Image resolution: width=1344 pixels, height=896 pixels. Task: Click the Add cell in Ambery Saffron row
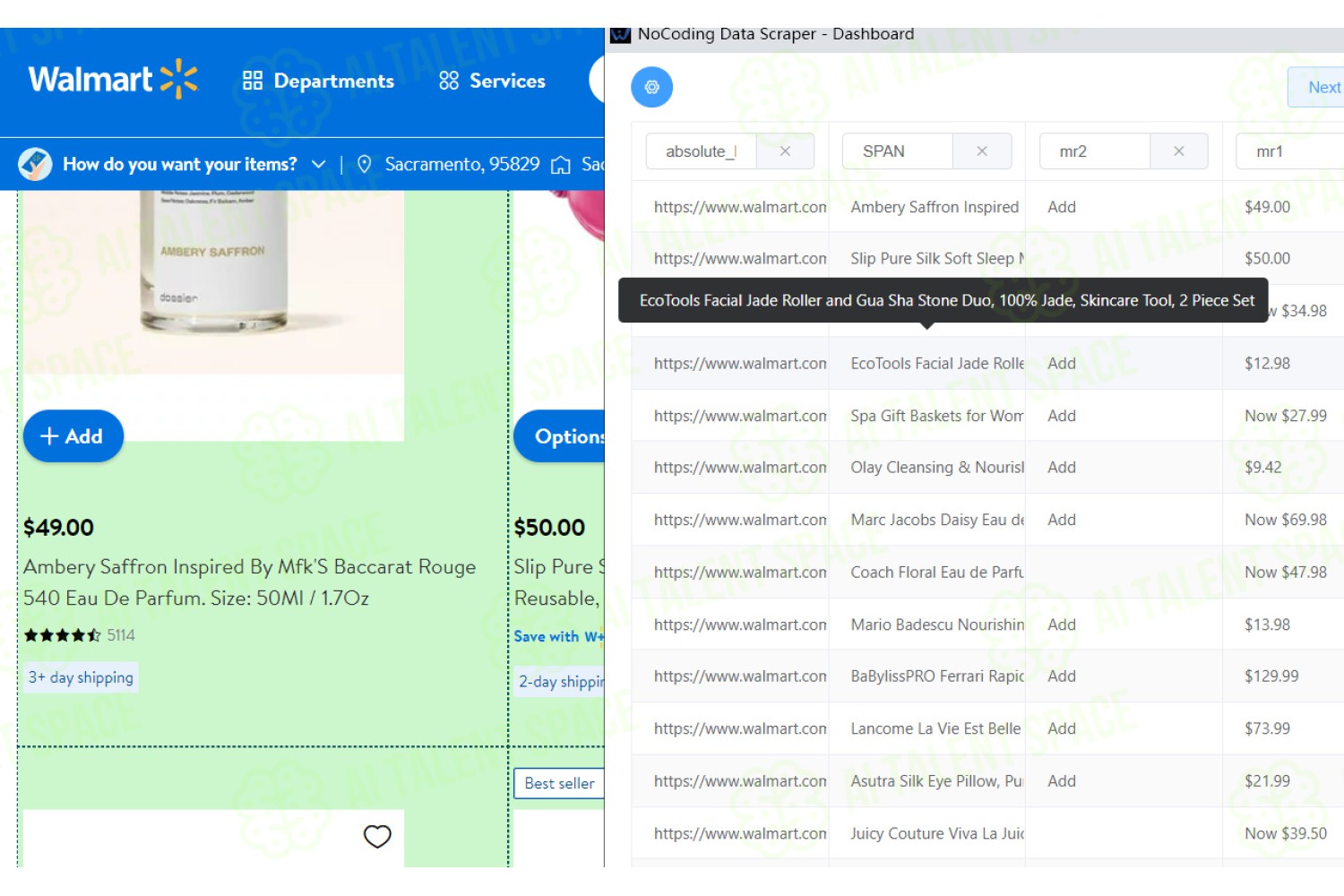[1124, 207]
